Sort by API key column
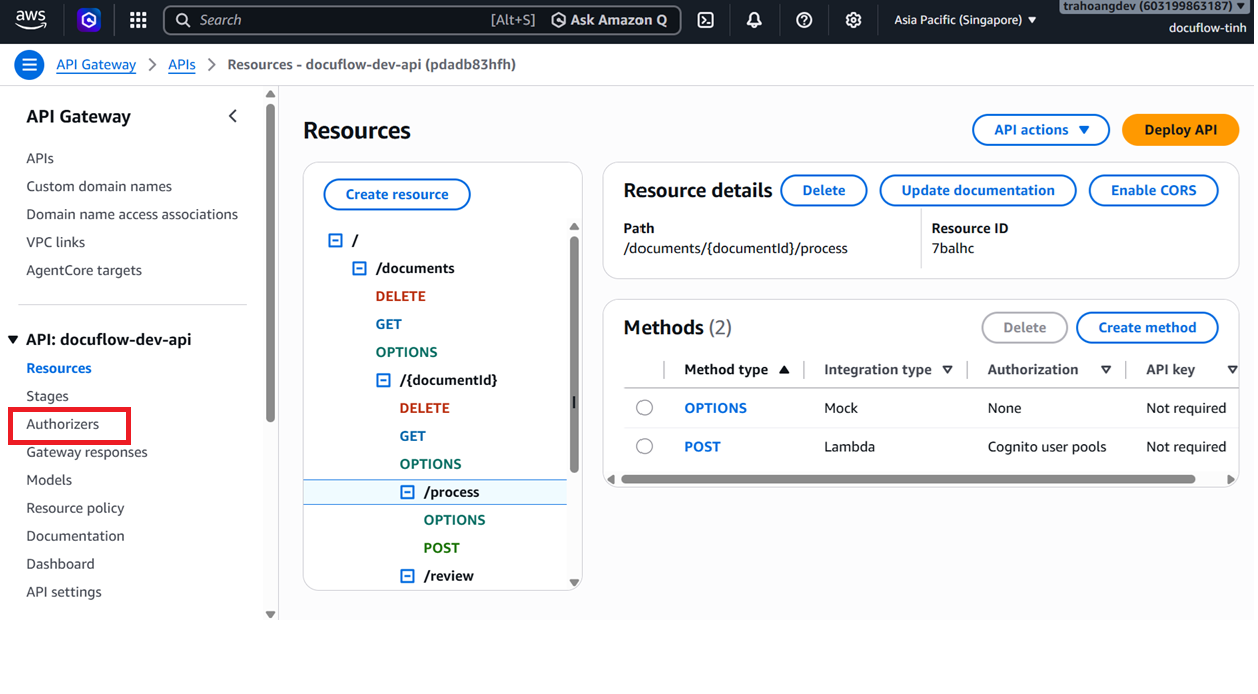 [x=1192, y=370]
